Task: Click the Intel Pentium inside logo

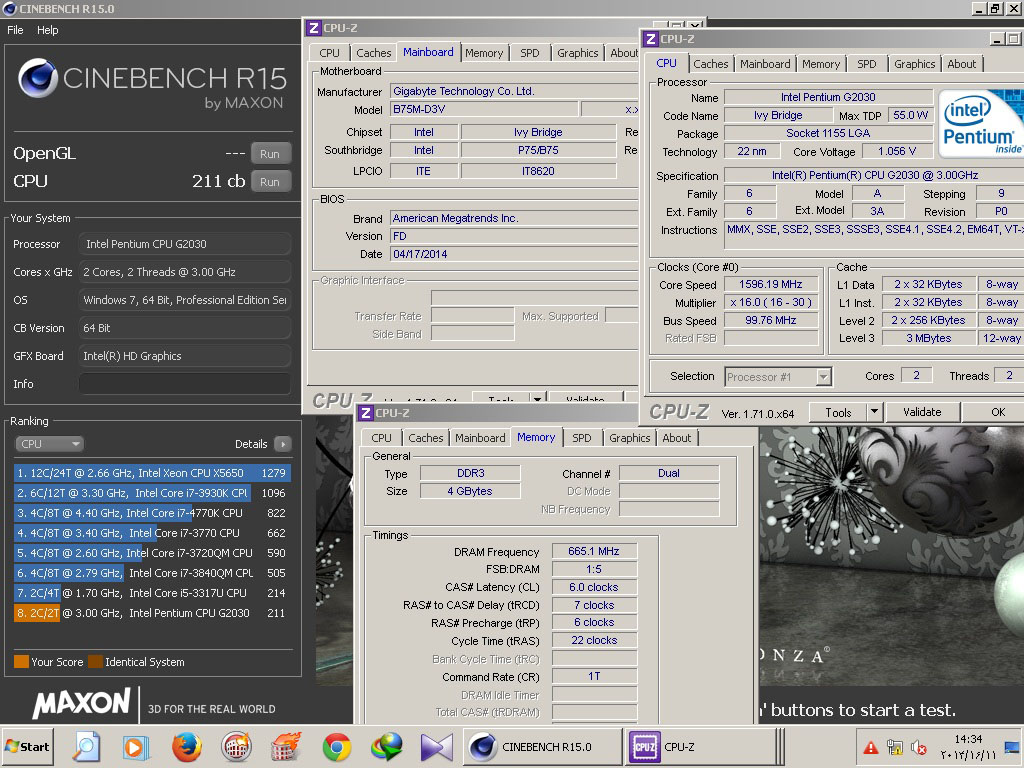Action: tap(980, 124)
